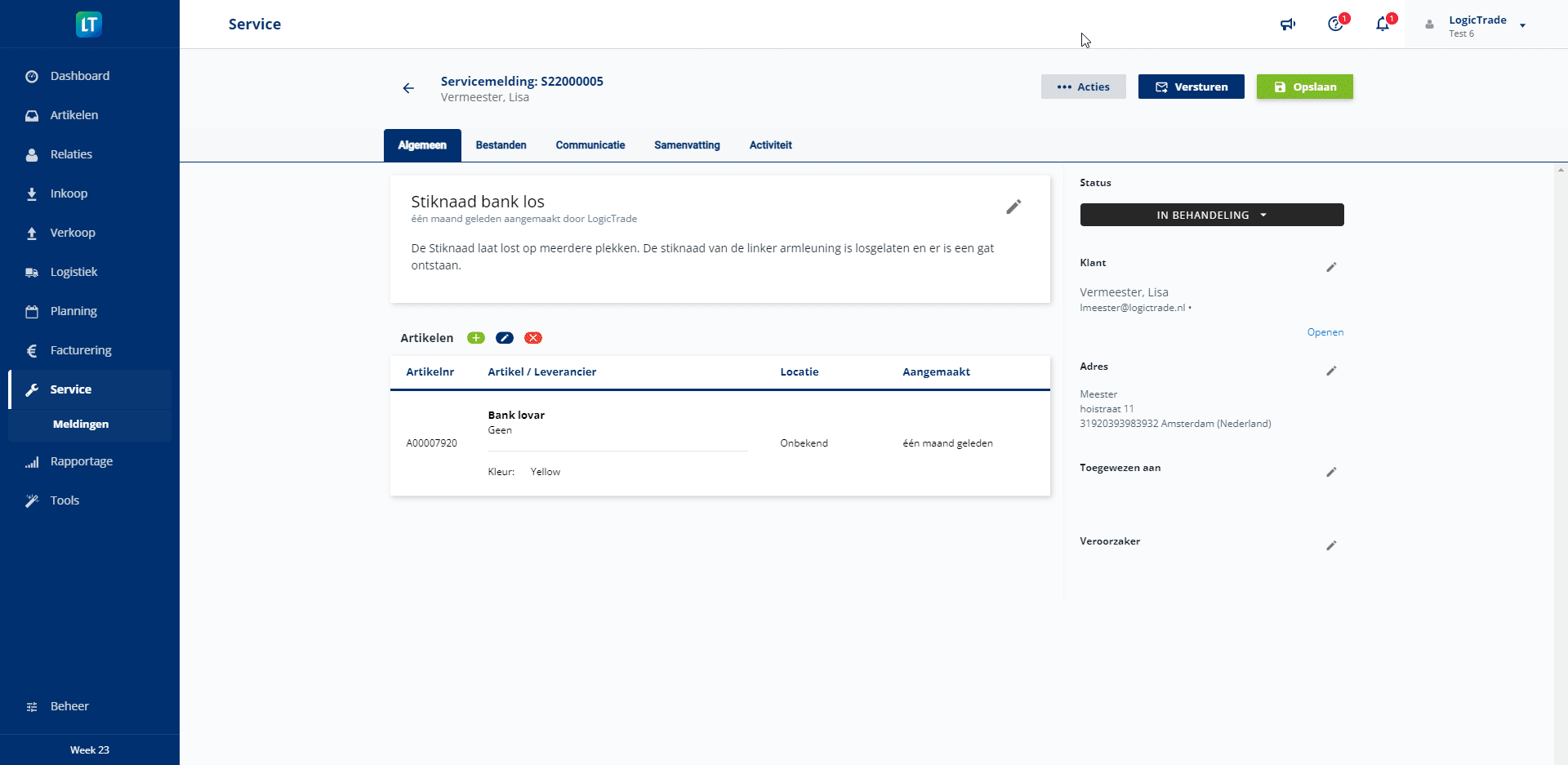1568x765 pixels.
Task: Click the back arrow next to Servicemelding
Action: point(408,88)
